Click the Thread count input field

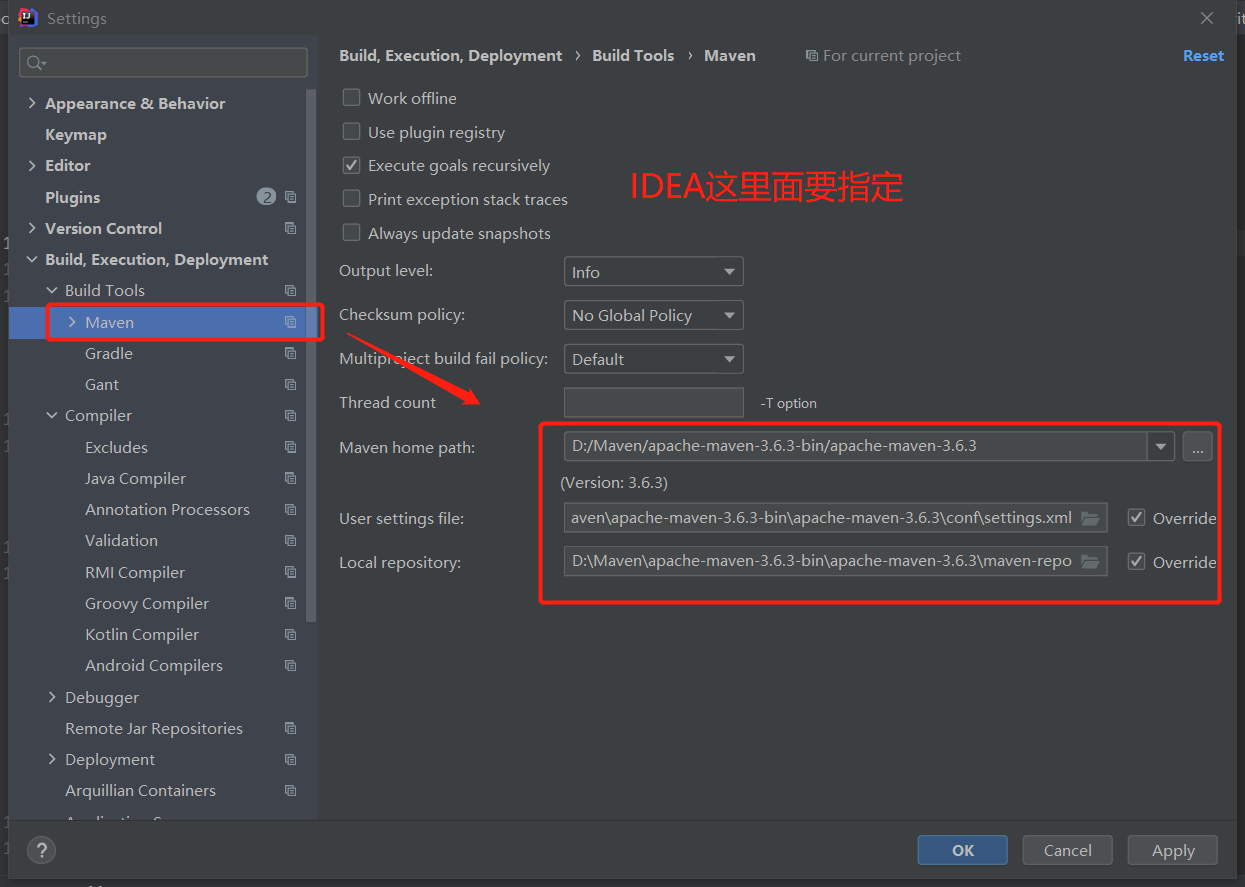tap(654, 402)
